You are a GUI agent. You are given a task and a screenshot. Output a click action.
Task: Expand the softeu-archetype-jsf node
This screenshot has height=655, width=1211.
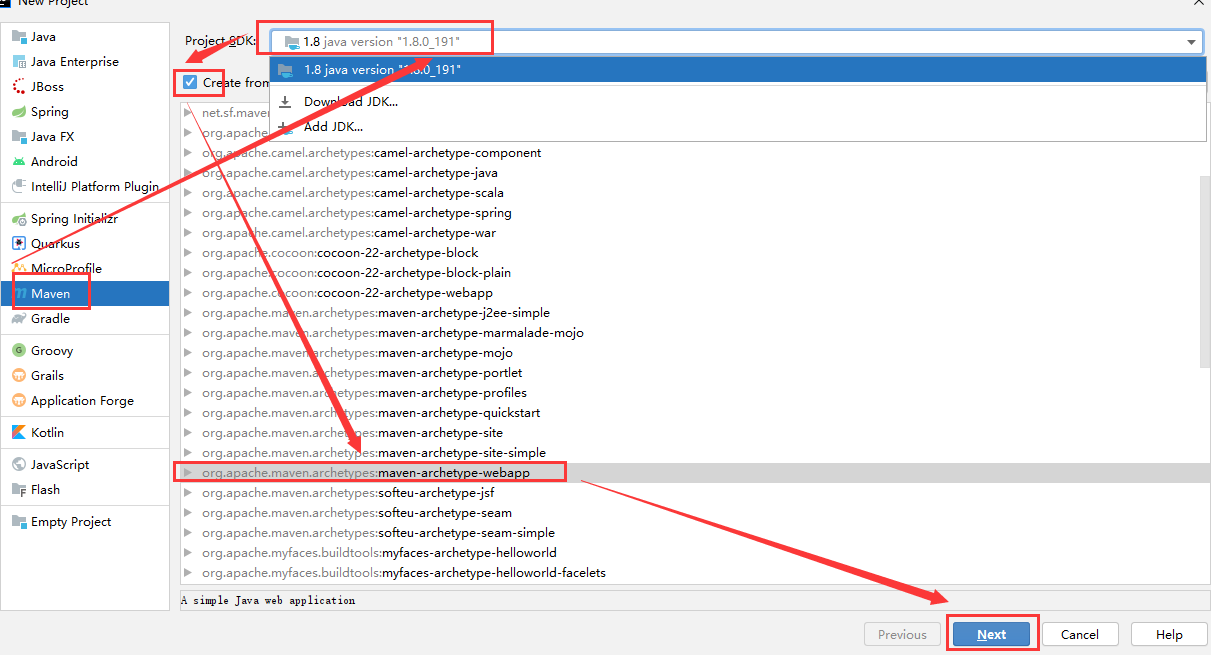click(188, 493)
